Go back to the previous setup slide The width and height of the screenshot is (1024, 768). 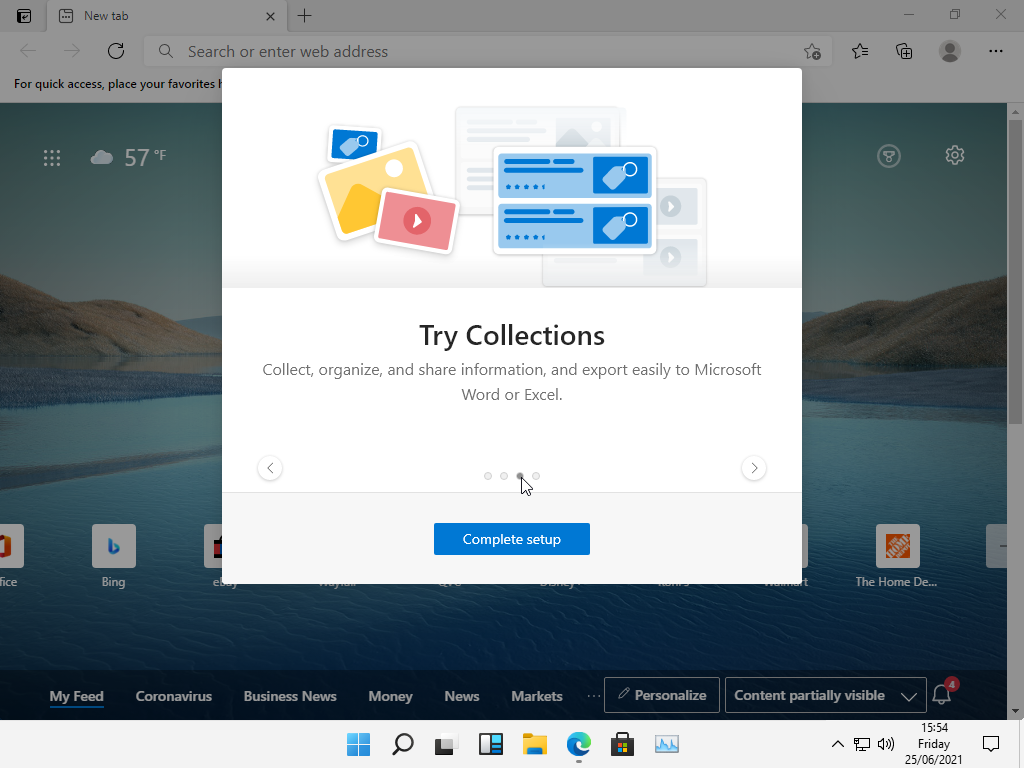(270, 468)
